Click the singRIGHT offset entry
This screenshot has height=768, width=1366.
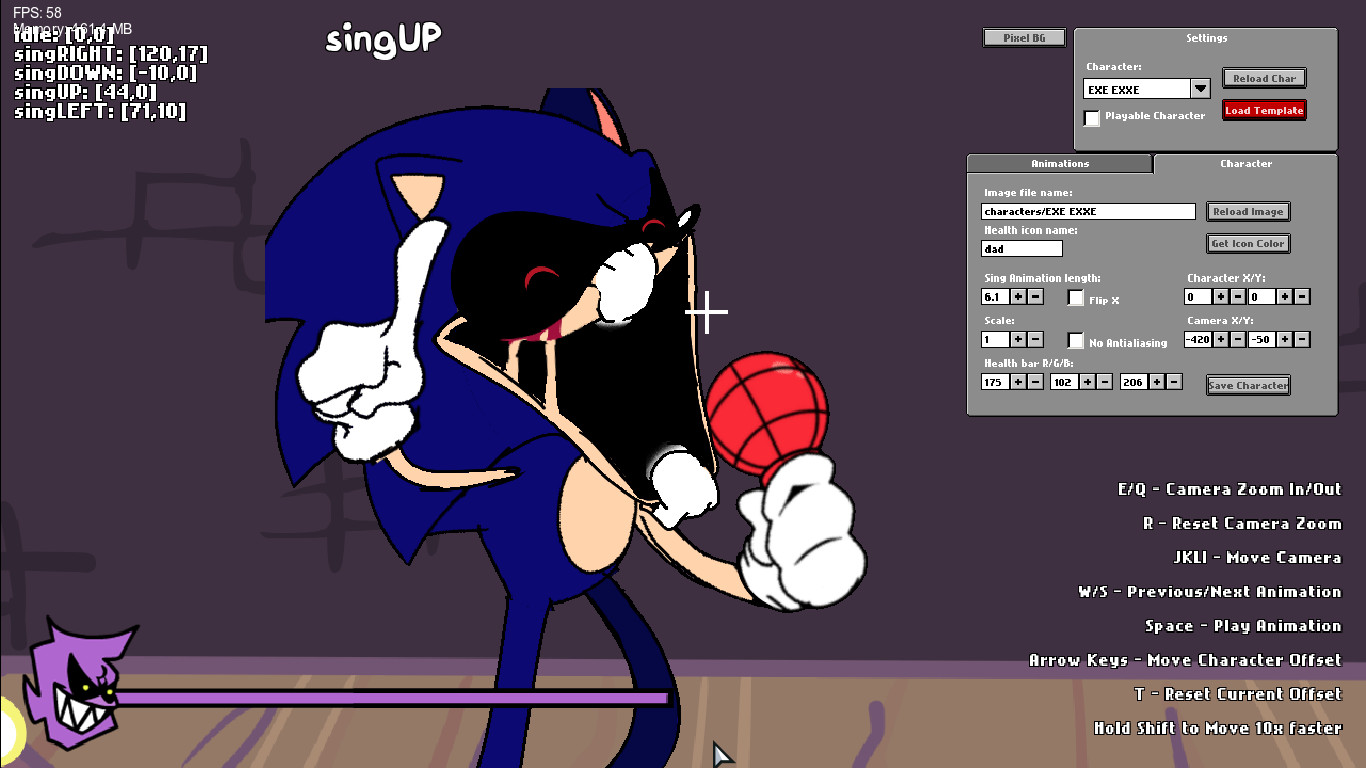tap(111, 55)
